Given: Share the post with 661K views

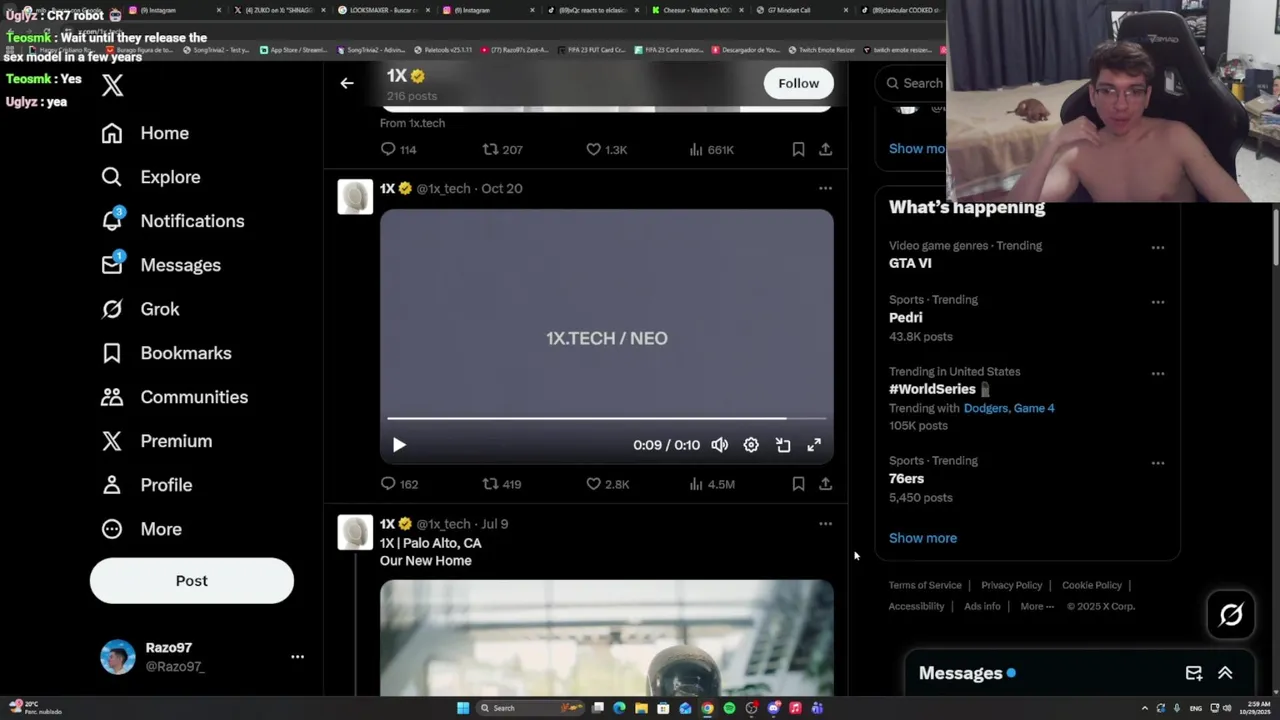Looking at the screenshot, I should click(x=825, y=149).
